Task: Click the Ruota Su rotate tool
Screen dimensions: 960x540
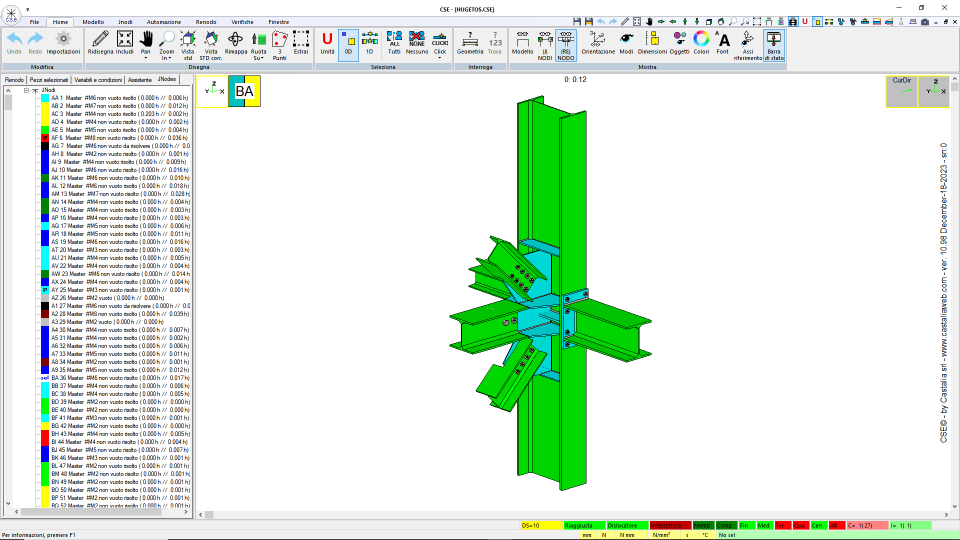Action: (x=258, y=40)
